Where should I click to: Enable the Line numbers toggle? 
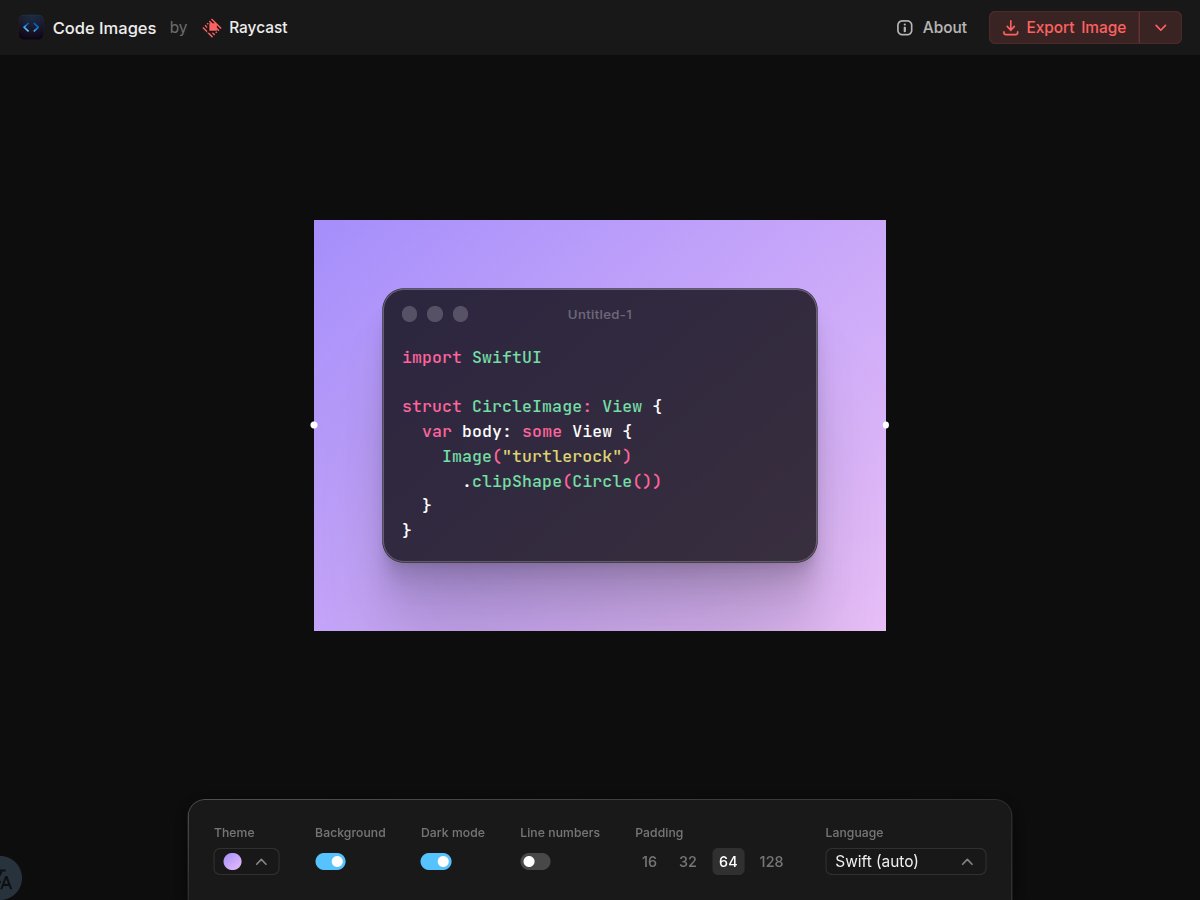(535, 861)
